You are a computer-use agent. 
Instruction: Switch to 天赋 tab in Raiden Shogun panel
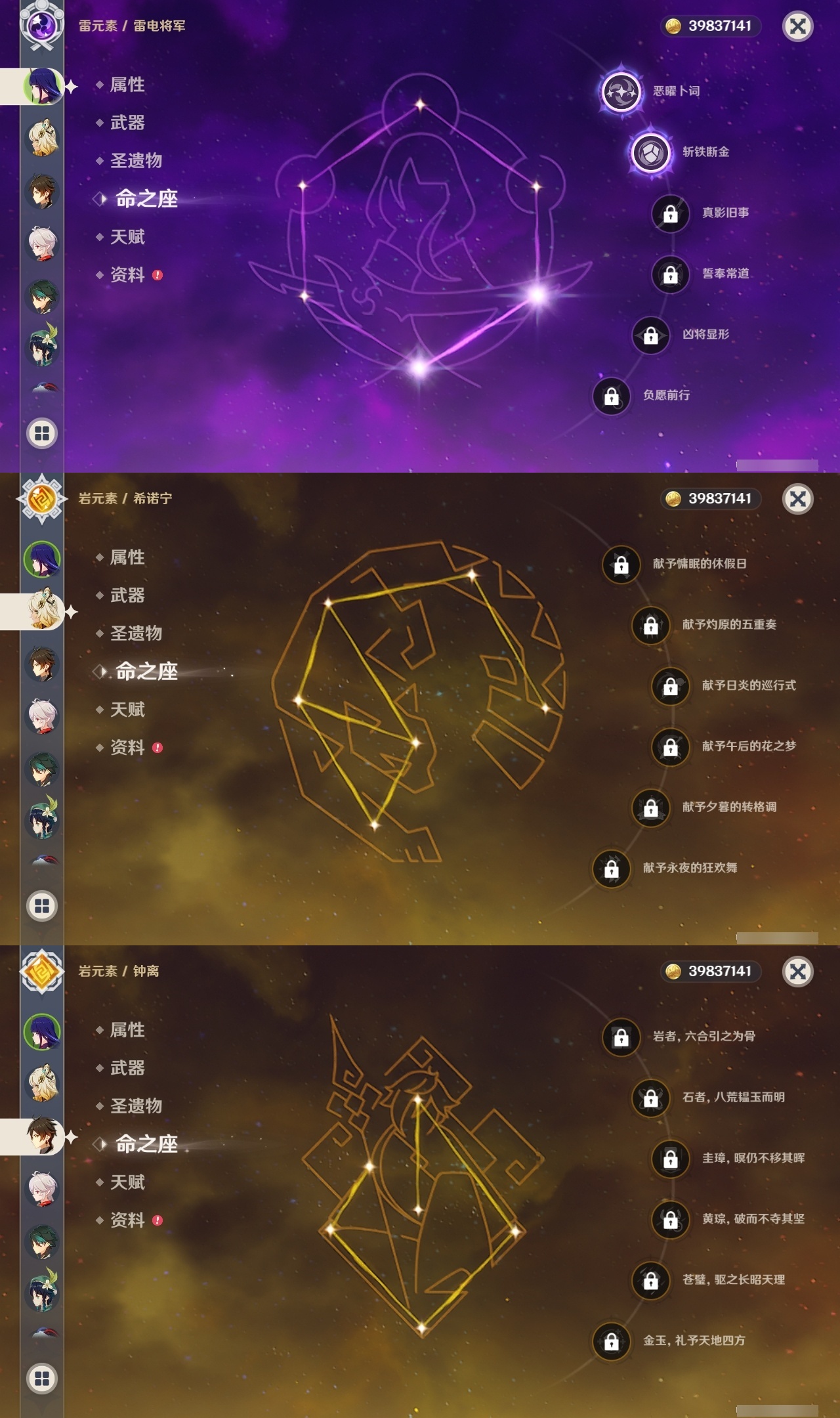127,237
